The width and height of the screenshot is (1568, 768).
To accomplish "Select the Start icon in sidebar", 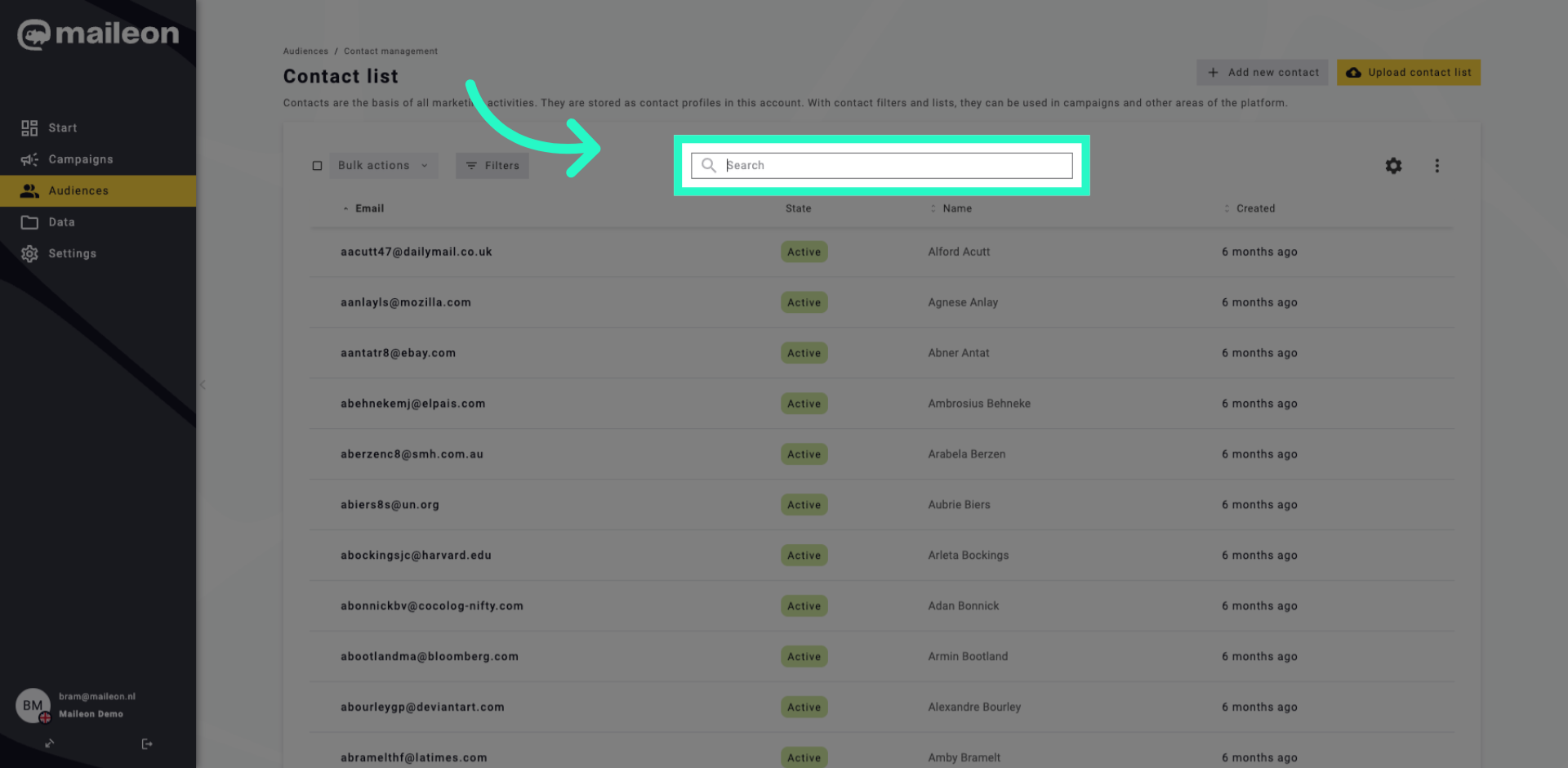I will tap(29, 127).
